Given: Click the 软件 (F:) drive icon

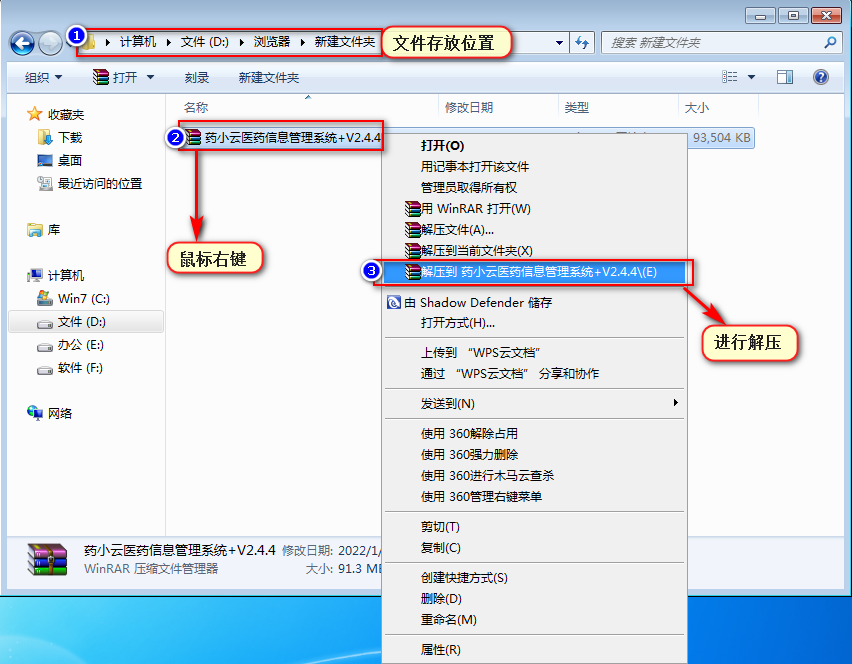Looking at the screenshot, I should (x=45, y=369).
